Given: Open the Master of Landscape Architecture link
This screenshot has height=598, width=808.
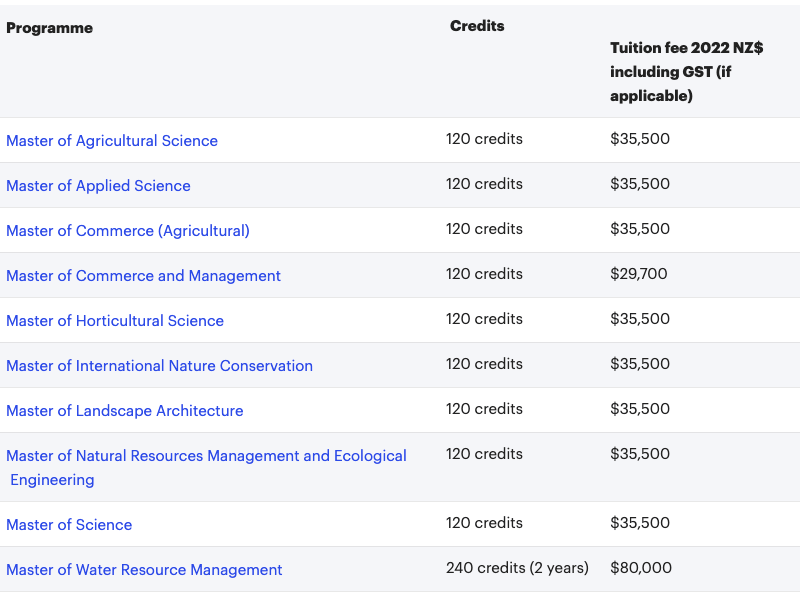Looking at the screenshot, I should [x=125, y=411].
